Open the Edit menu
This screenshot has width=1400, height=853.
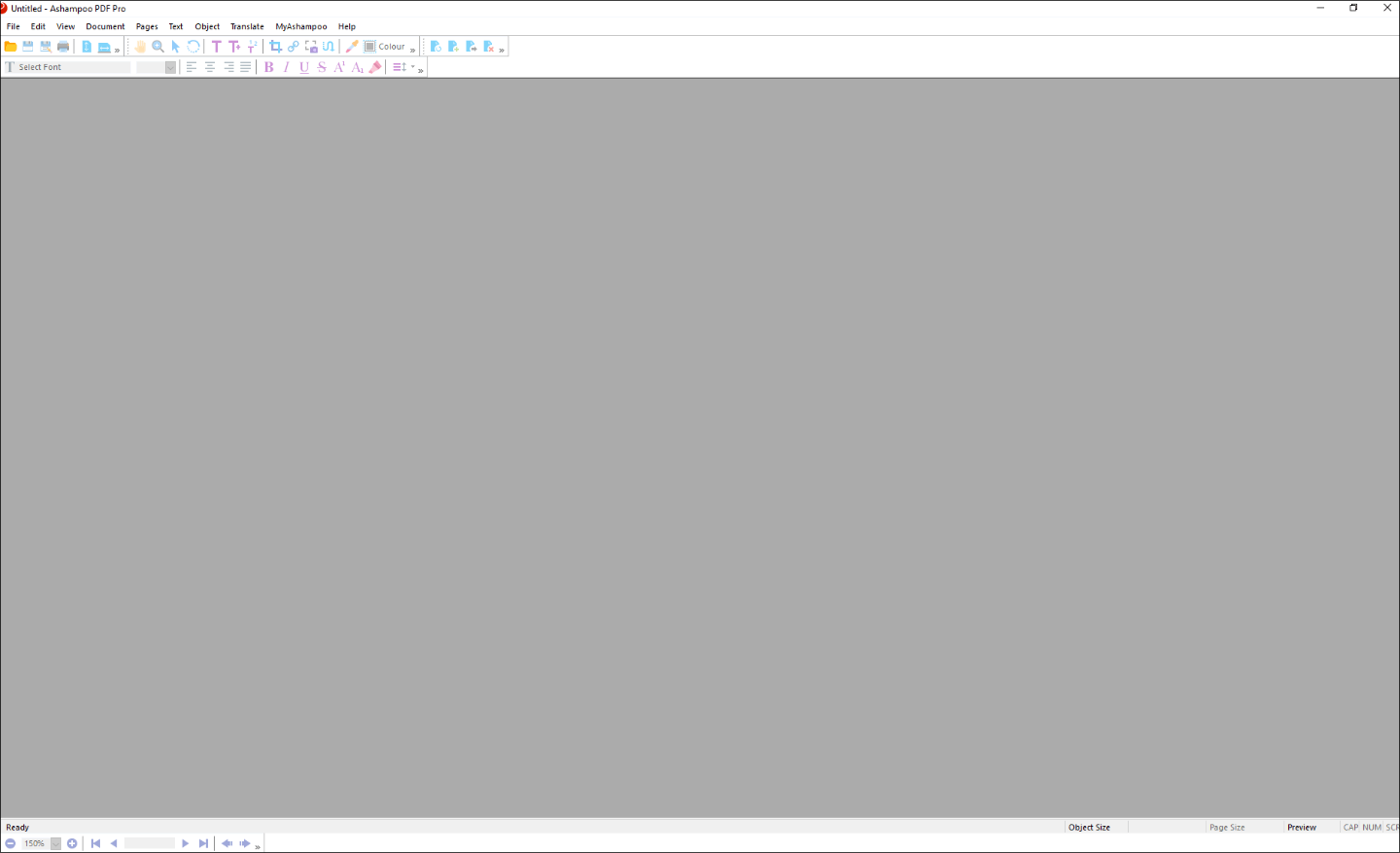[38, 26]
